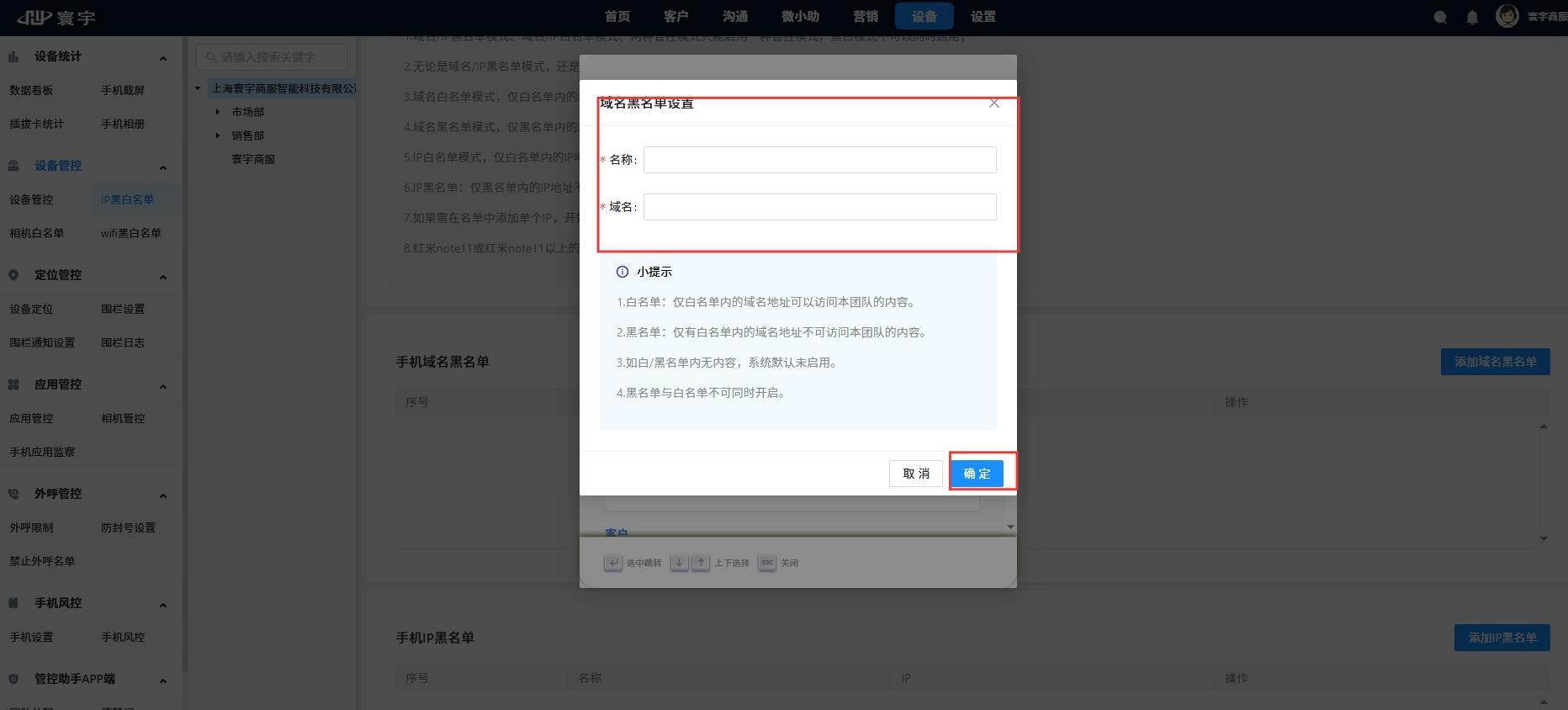Open 相机管控 in sidebar
The image size is (1568, 710).
click(x=123, y=418)
